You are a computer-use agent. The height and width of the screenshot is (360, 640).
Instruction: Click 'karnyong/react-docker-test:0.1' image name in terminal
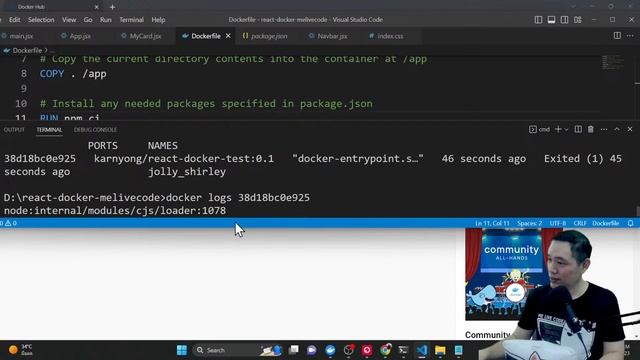point(184,159)
